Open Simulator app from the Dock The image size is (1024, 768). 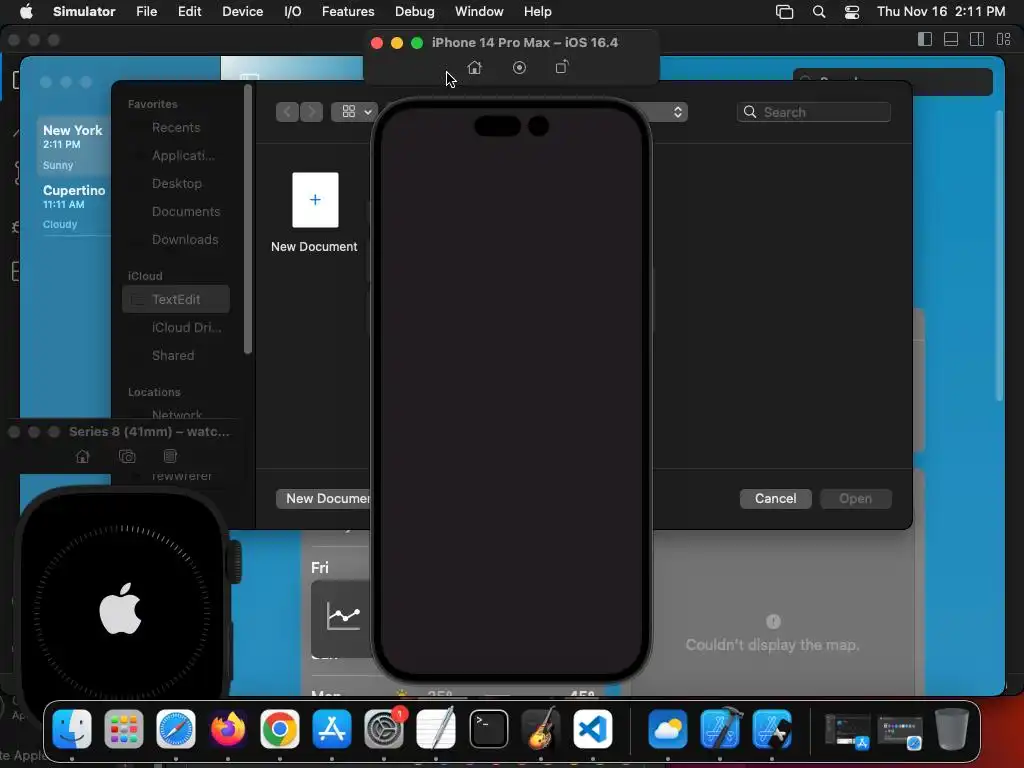coord(772,729)
